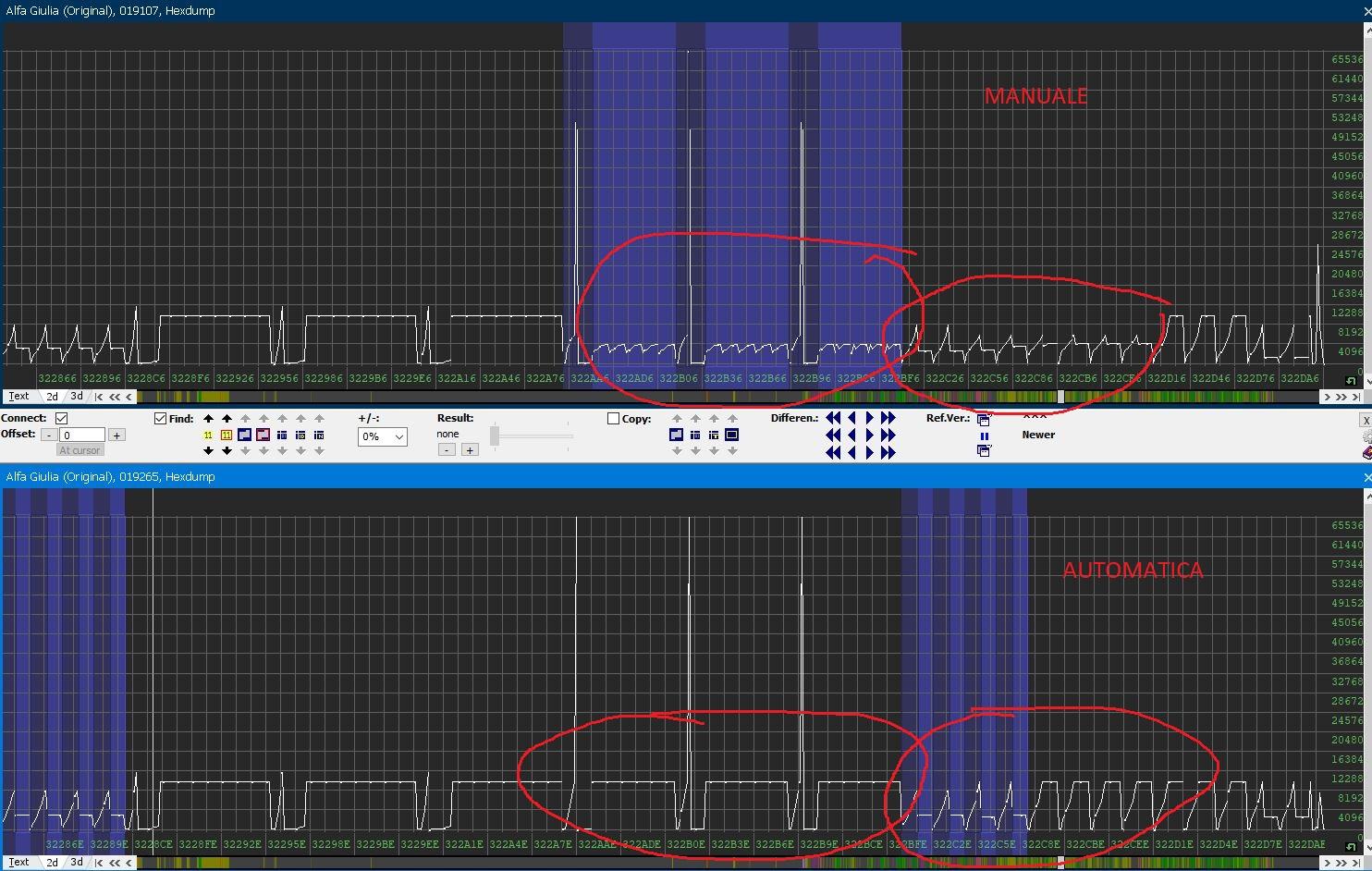This screenshot has width=1372, height=871.
Task: Click the first yellow '11' Find icon
Action: coord(208,435)
